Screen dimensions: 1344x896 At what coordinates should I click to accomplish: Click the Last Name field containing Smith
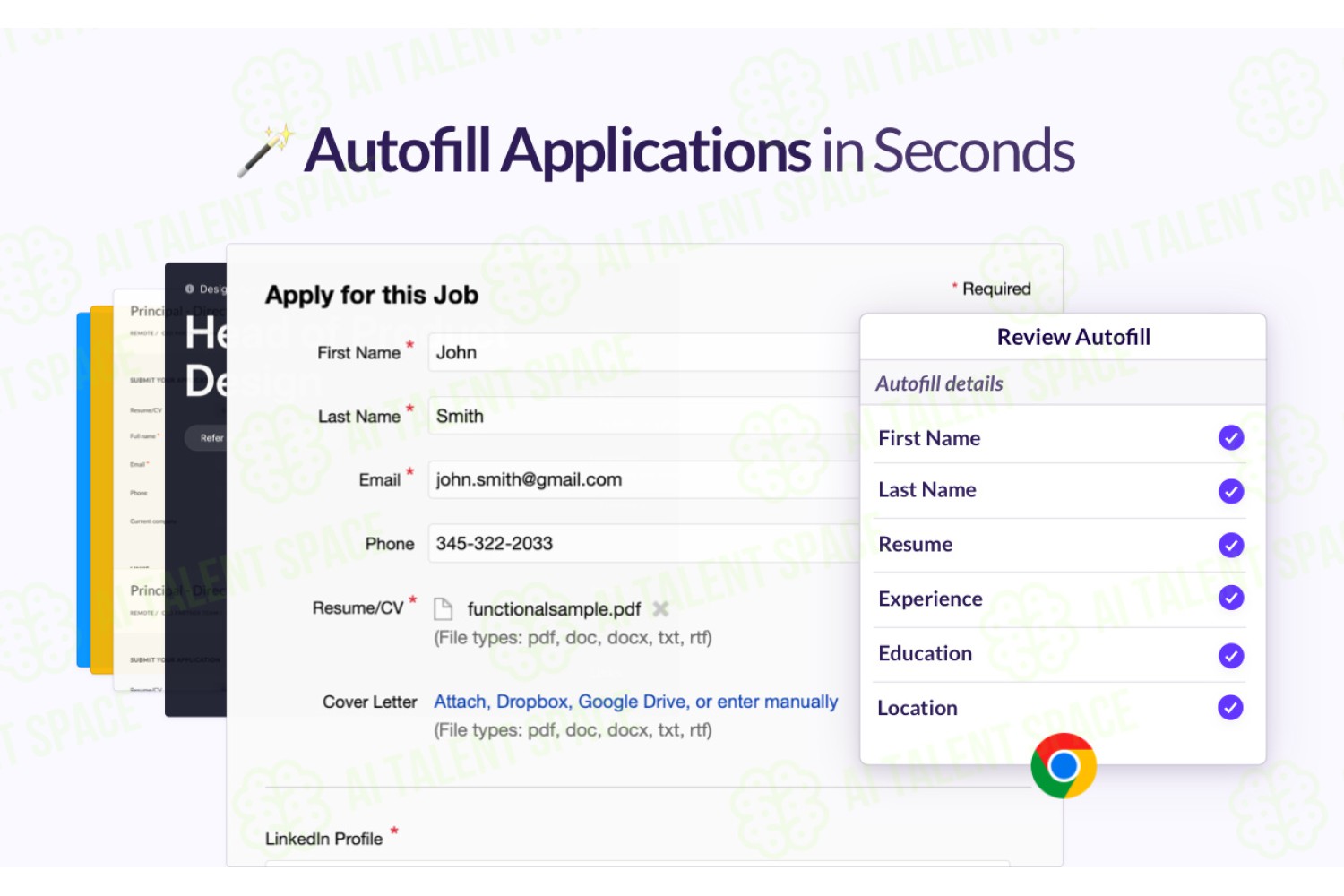click(x=643, y=416)
